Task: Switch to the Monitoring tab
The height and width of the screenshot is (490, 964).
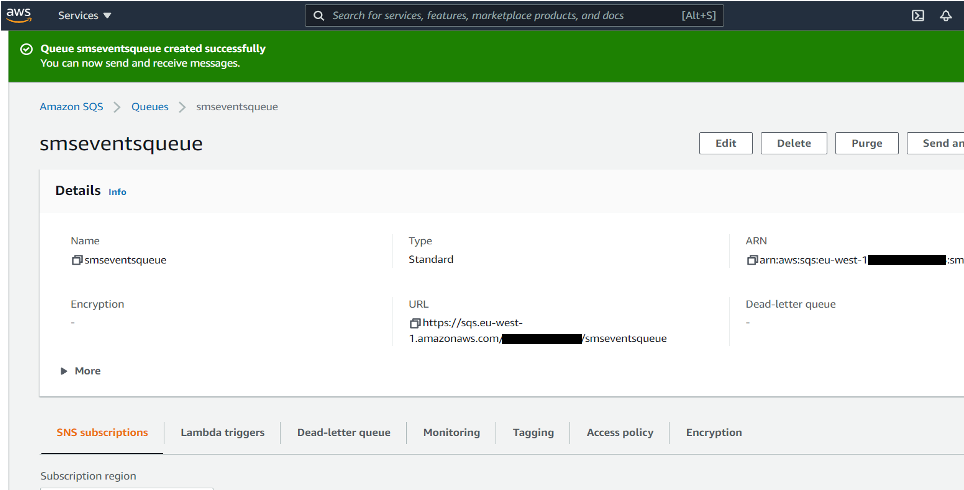Action: pyautogui.click(x=451, y=432)
